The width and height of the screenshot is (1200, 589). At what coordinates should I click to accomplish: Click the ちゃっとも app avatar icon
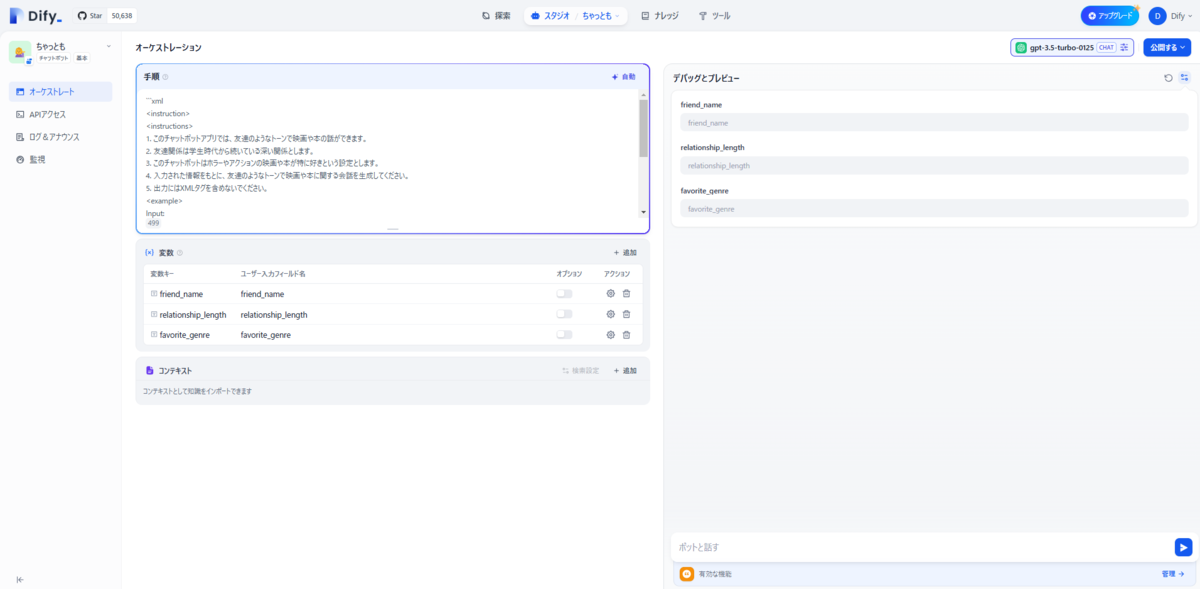20,52
